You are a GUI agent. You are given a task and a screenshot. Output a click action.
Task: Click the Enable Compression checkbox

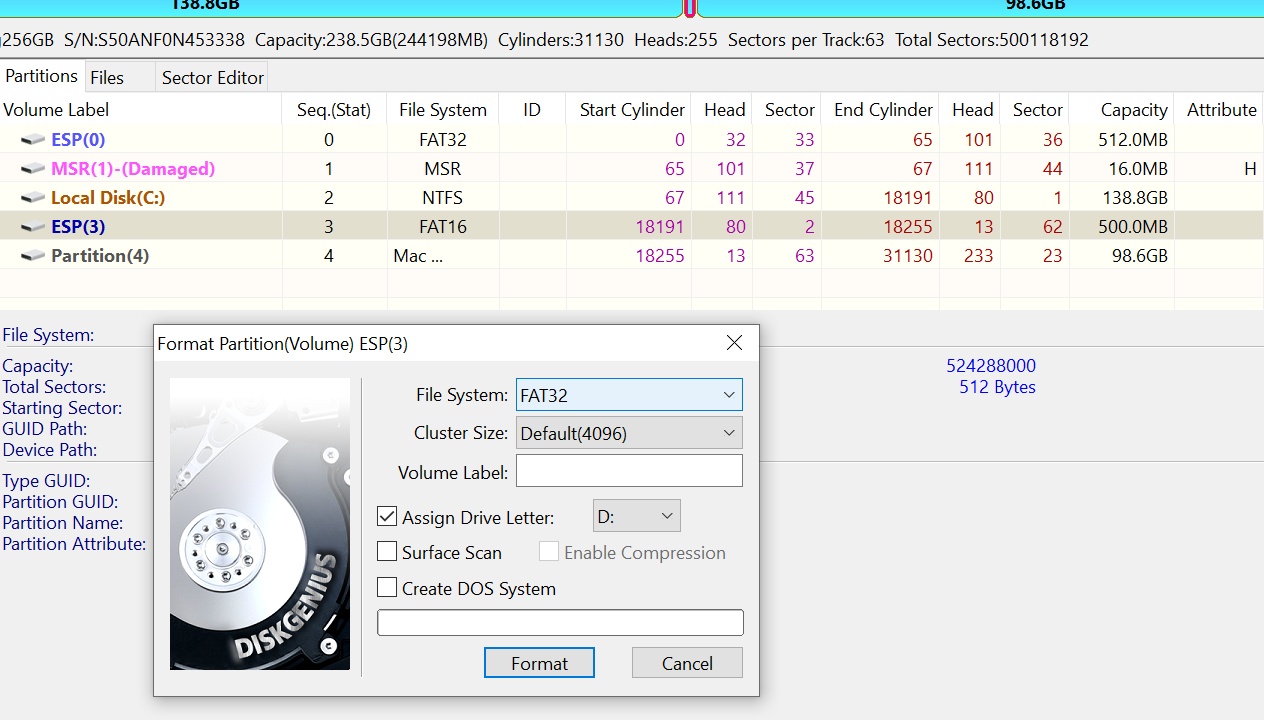tap(549, 552)
